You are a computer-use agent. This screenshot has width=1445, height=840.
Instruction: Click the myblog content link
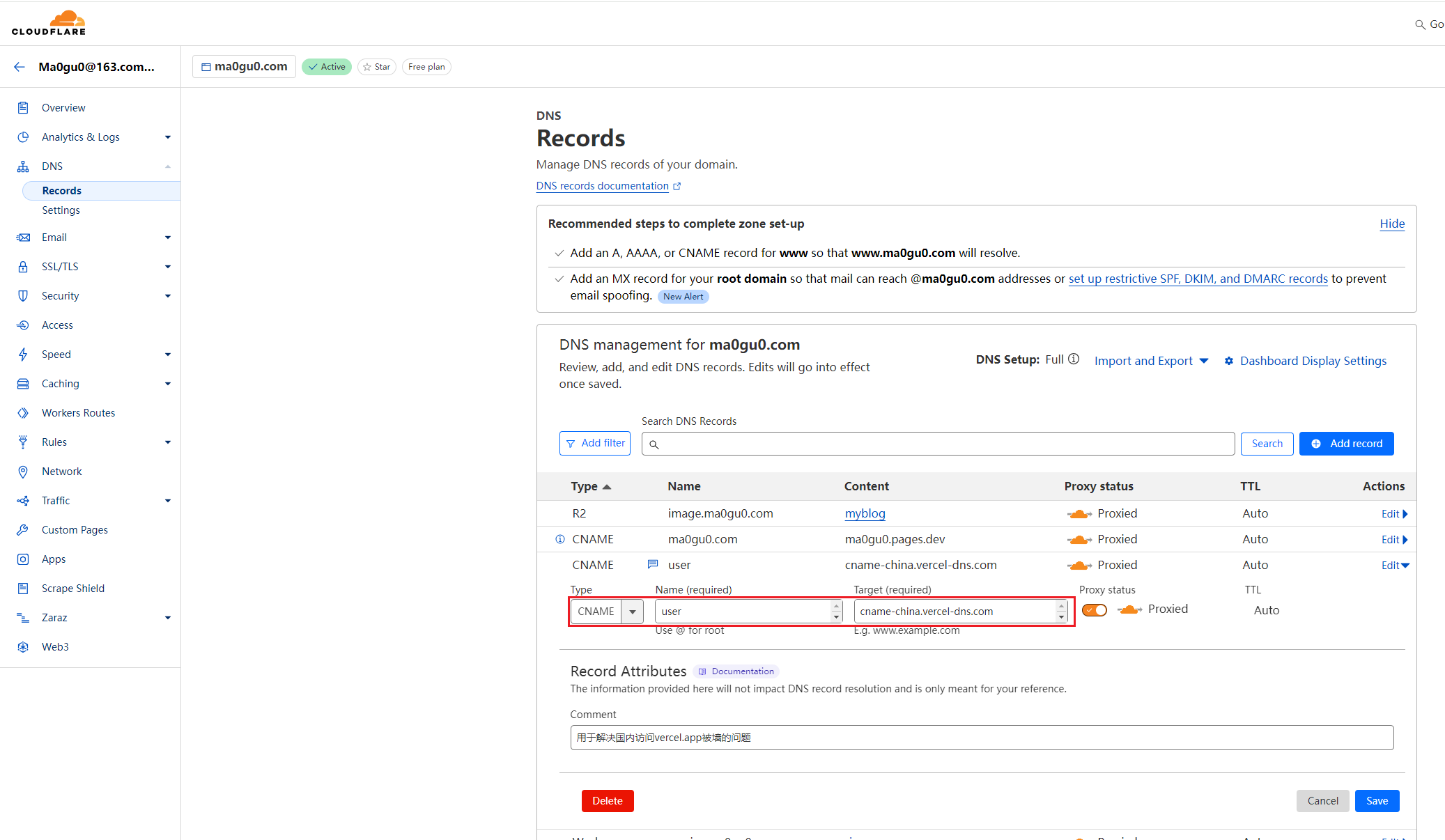[x=865, y=513]
